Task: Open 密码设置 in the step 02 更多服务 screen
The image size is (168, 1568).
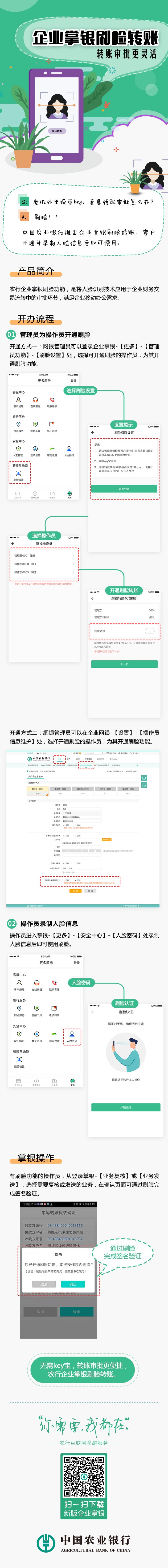Action: pyautogui.click(x=54, y=1037)
